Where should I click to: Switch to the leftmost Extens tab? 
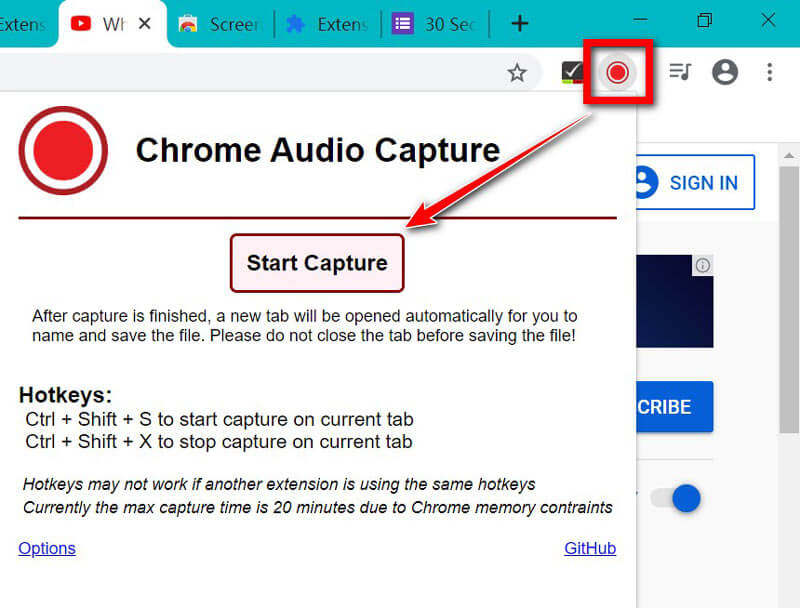click(x=24, y=24)
